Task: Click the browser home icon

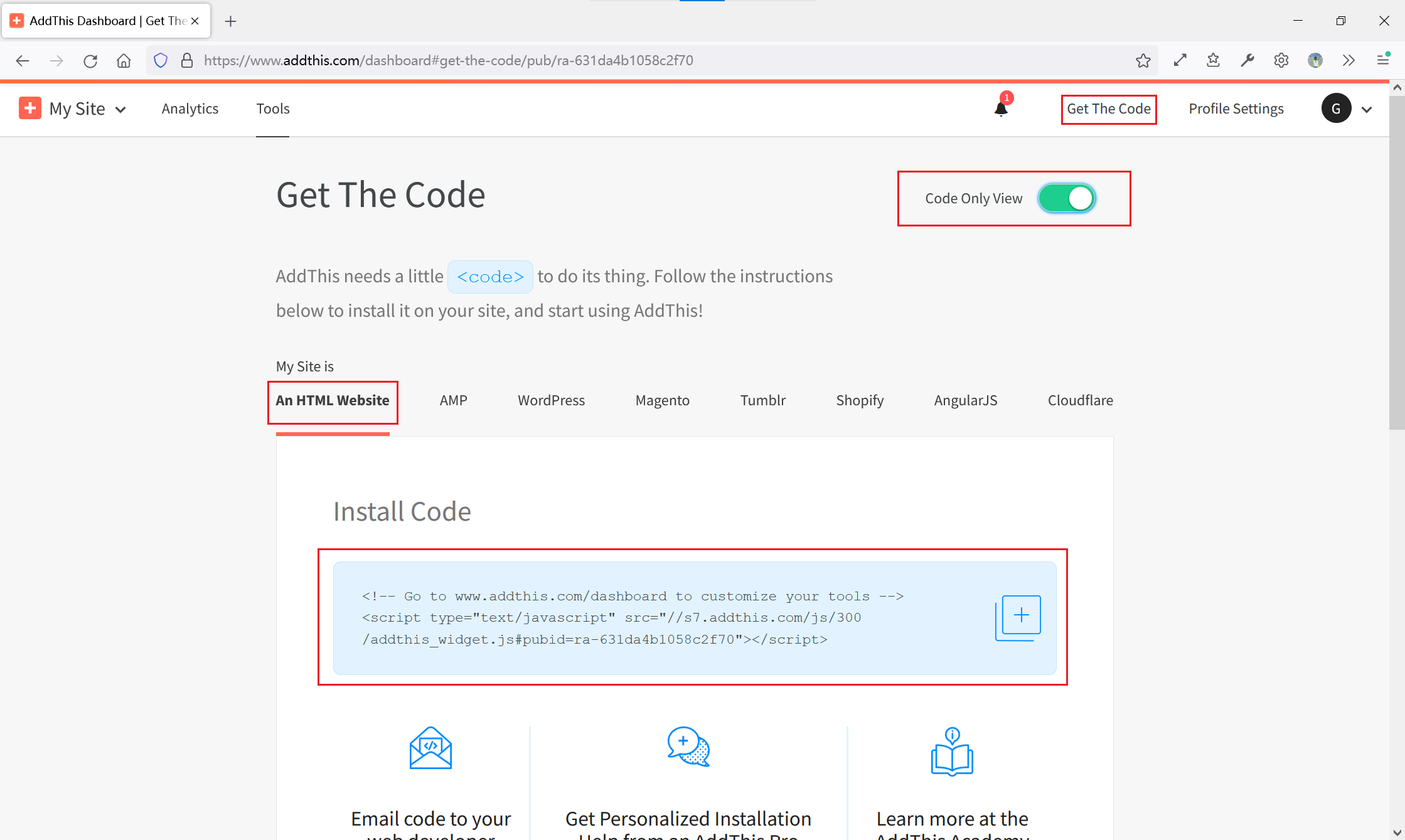Action: coord(124,60)
